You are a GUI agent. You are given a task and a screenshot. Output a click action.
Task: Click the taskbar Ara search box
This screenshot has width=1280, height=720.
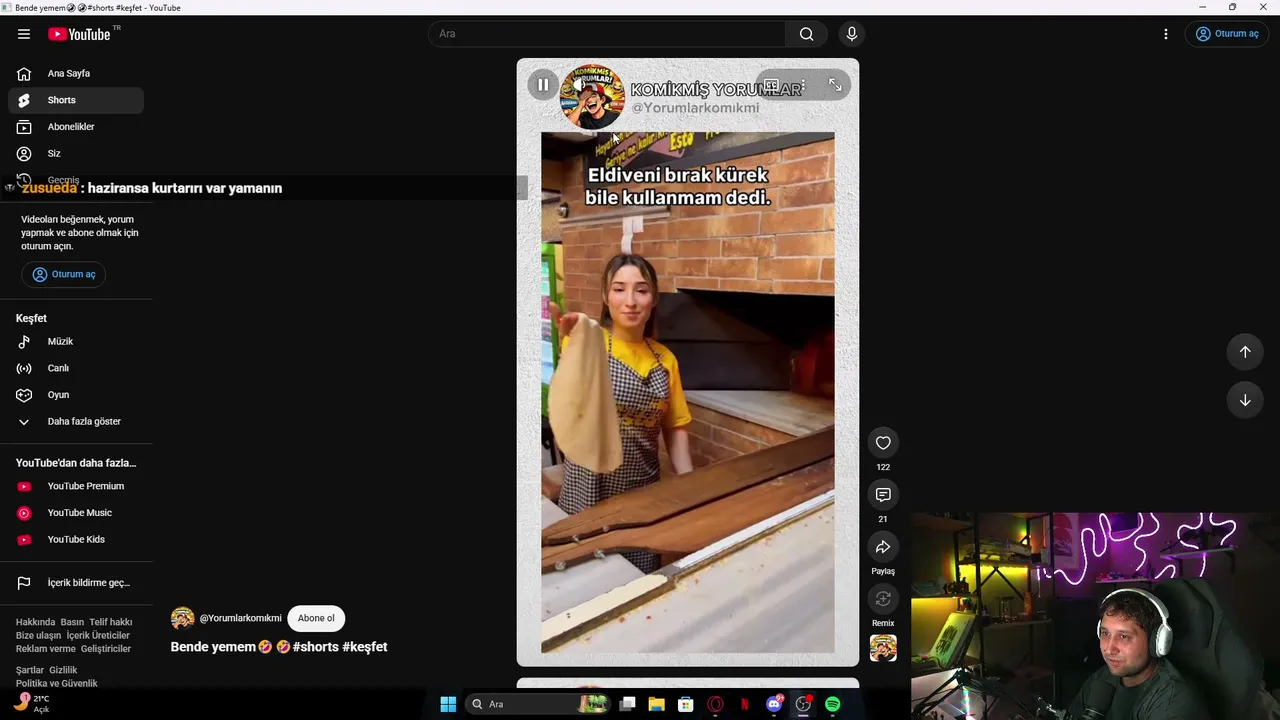(538, 704)
